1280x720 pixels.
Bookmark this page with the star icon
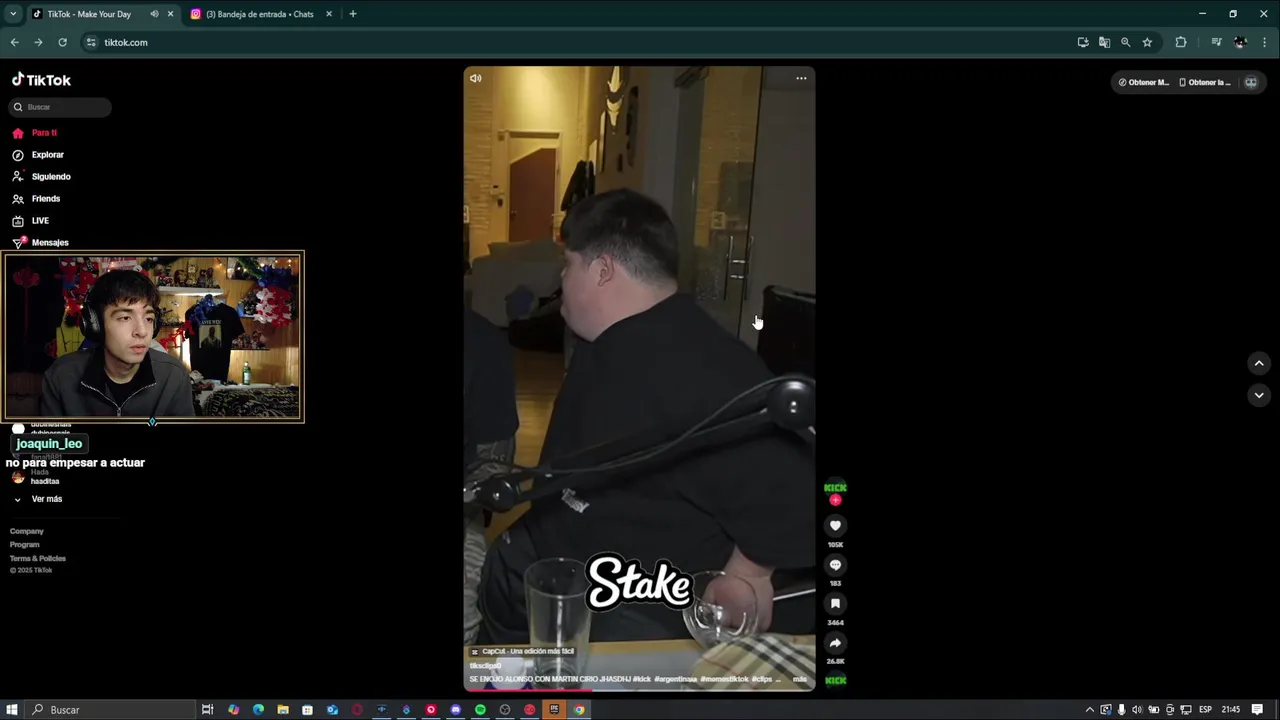coord(1147,42)
